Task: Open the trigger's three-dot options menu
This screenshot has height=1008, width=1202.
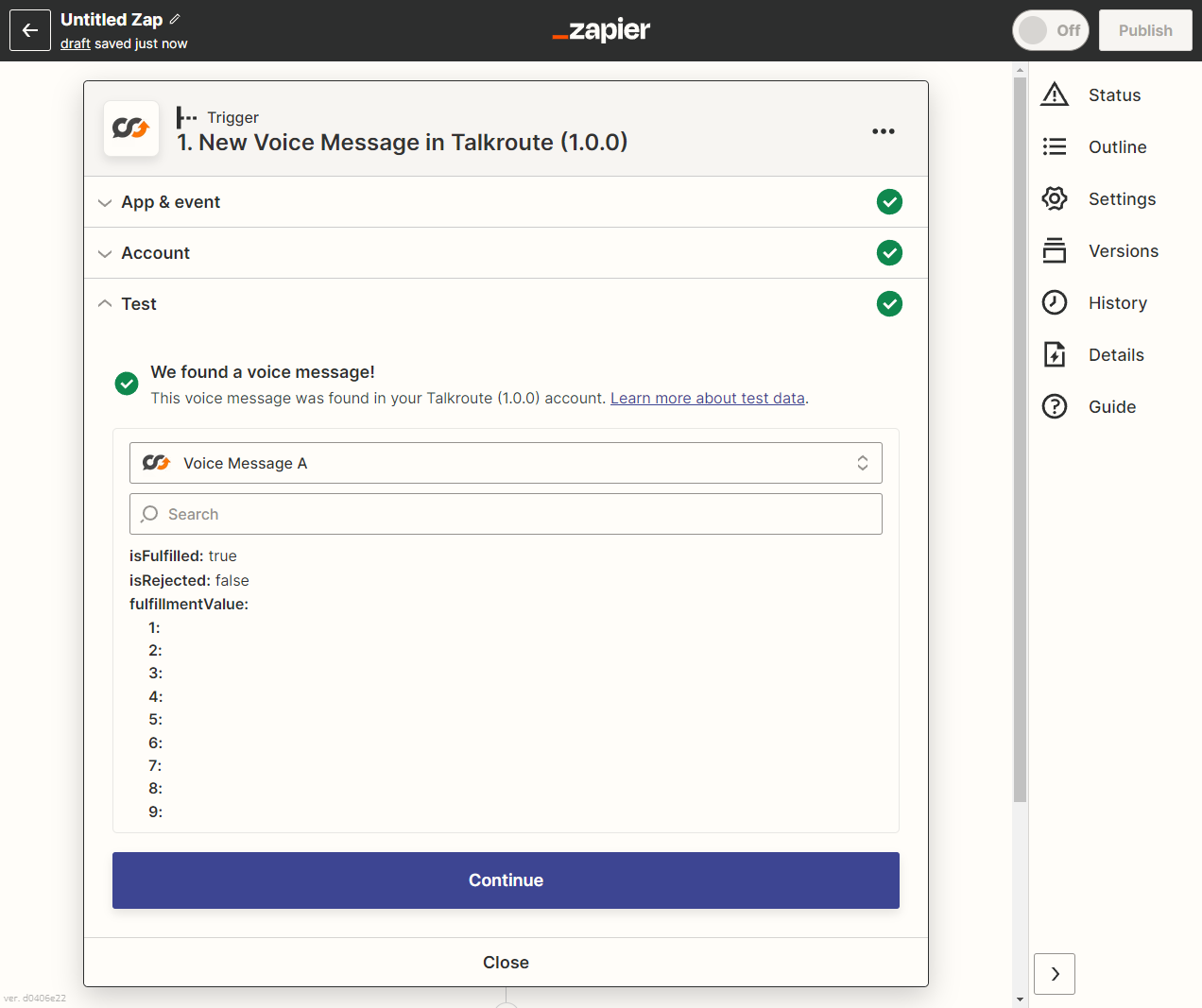Action: 884,131
